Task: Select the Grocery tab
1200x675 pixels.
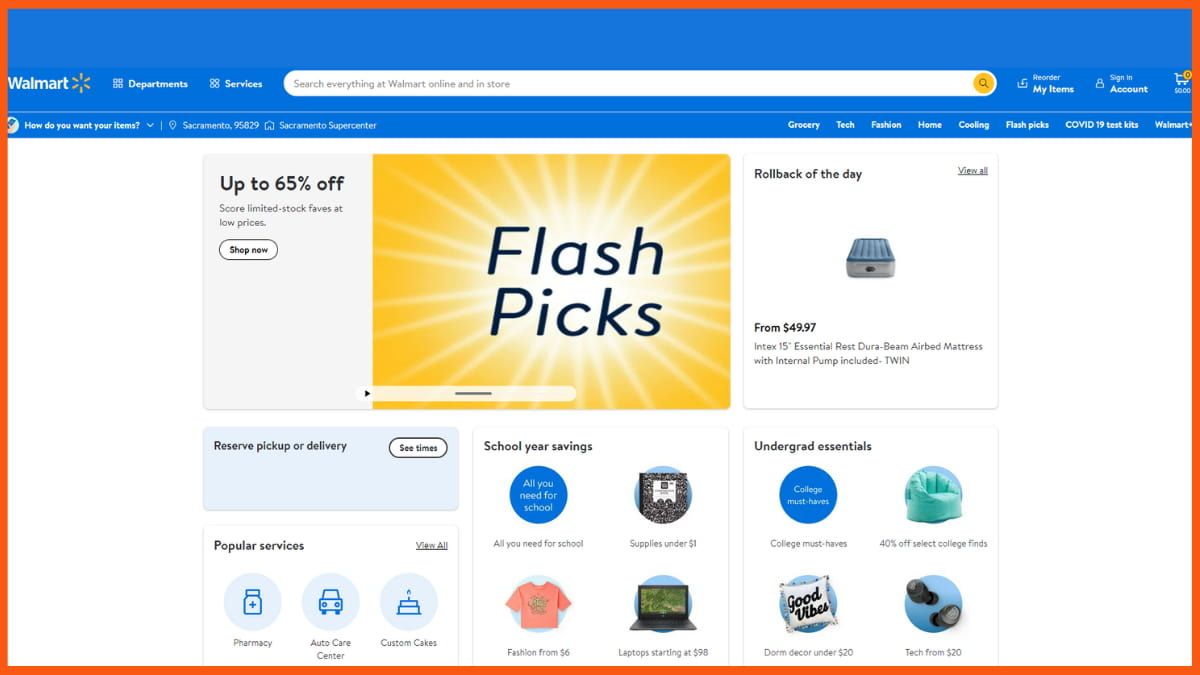Action: point(803,125)
